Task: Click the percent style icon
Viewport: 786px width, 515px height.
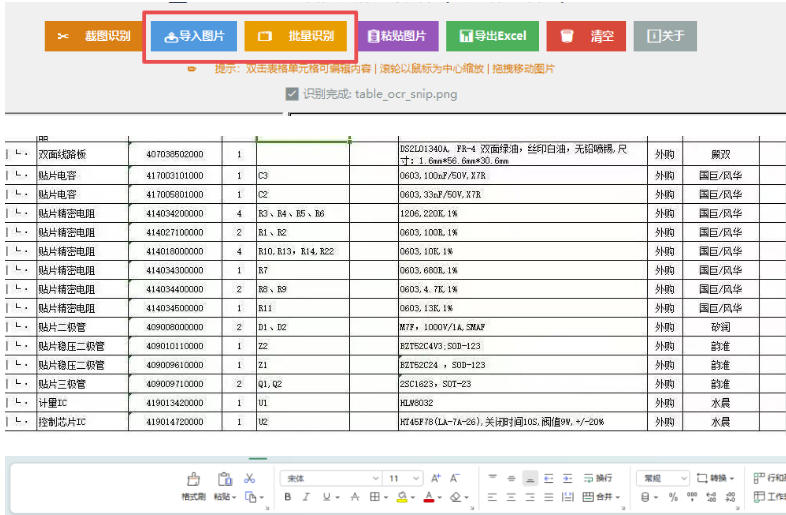Action: [x=673, y=497]
